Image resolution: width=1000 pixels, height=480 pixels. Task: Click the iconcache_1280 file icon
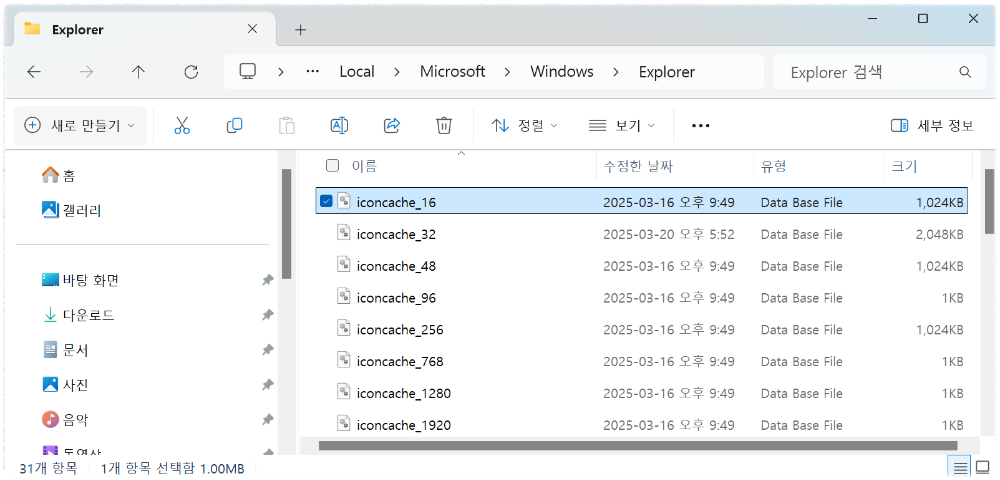point(344,393)
